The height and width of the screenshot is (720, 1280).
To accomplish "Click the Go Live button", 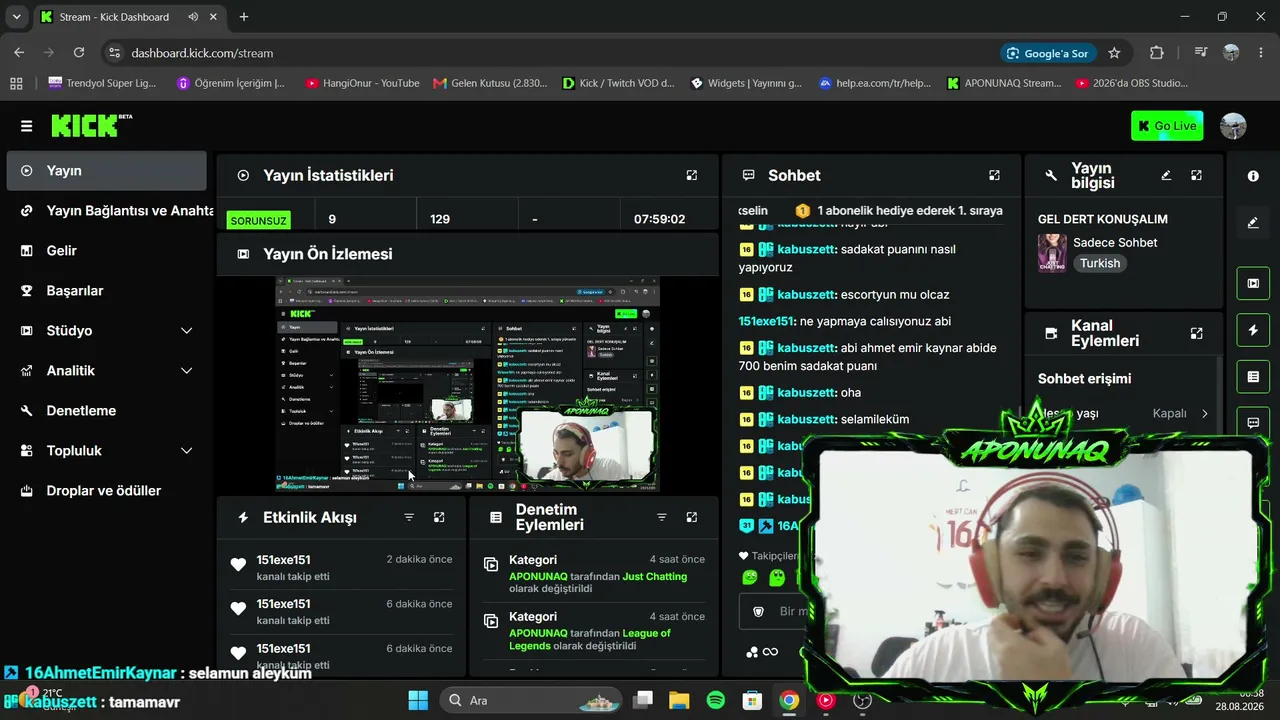I will (1167, 126).
